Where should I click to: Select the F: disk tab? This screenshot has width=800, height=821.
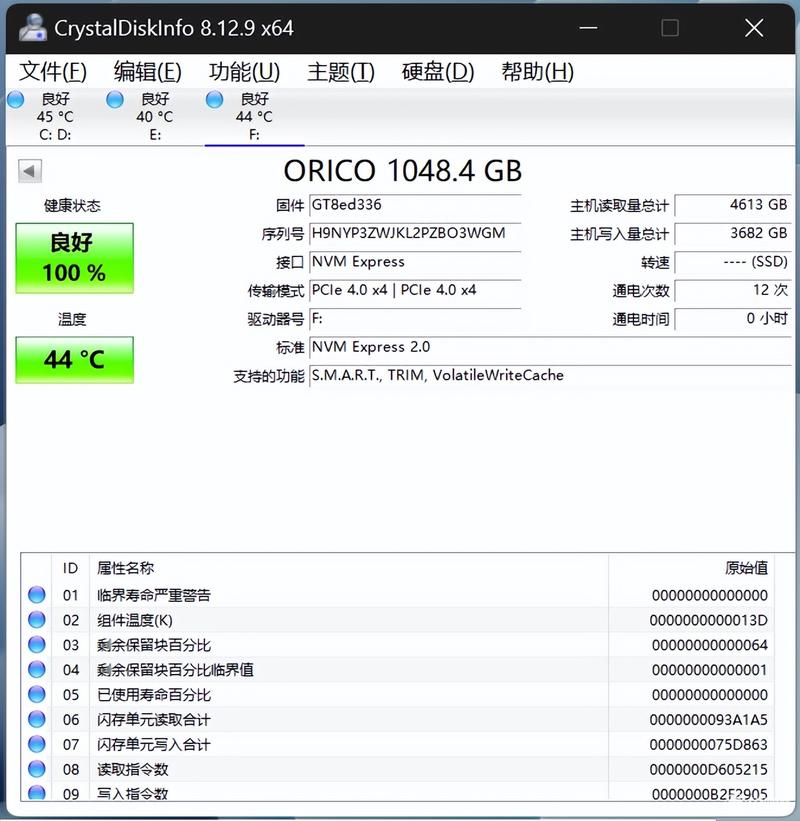point(254,116)
